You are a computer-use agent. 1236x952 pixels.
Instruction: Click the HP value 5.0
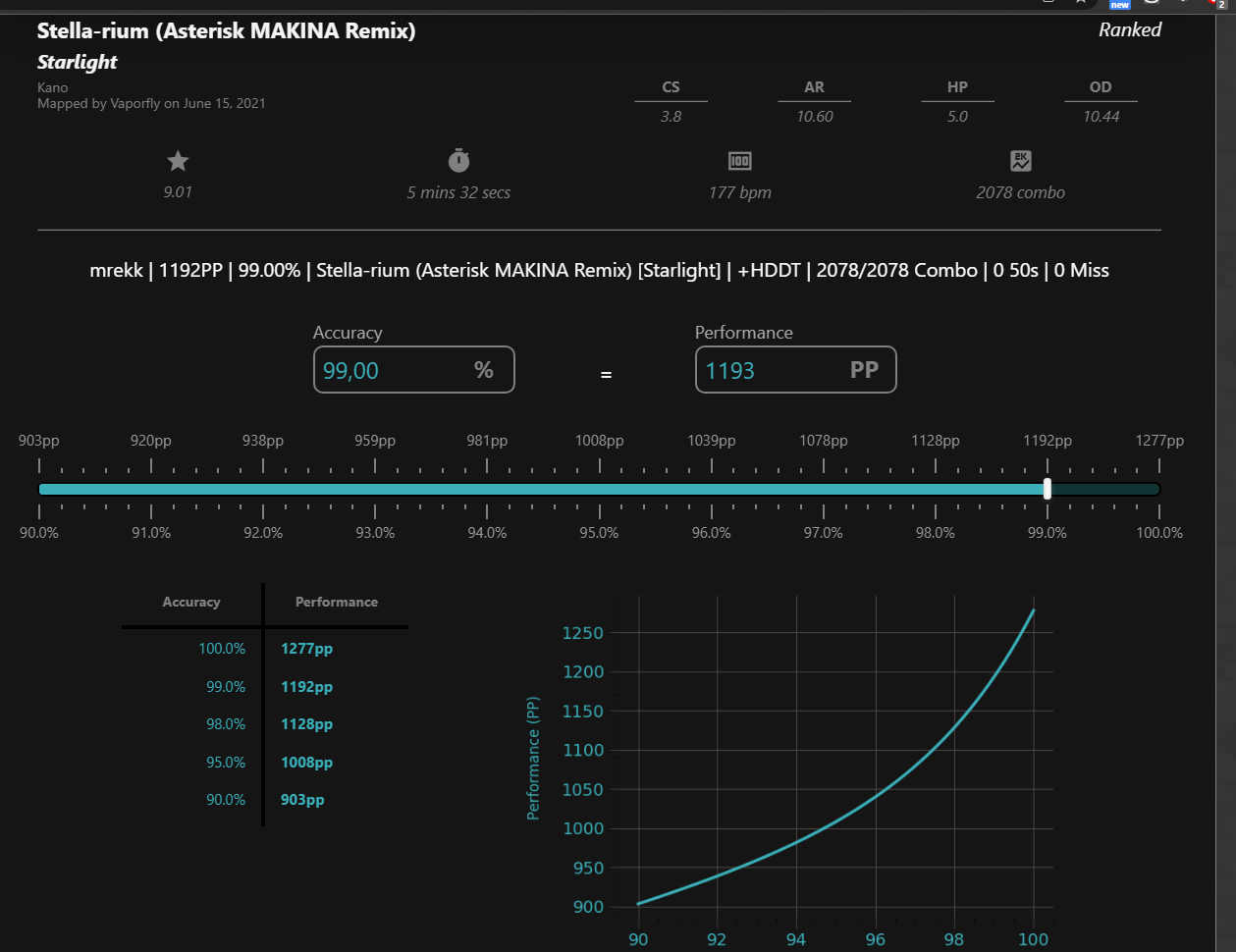[x=957, y=116]
